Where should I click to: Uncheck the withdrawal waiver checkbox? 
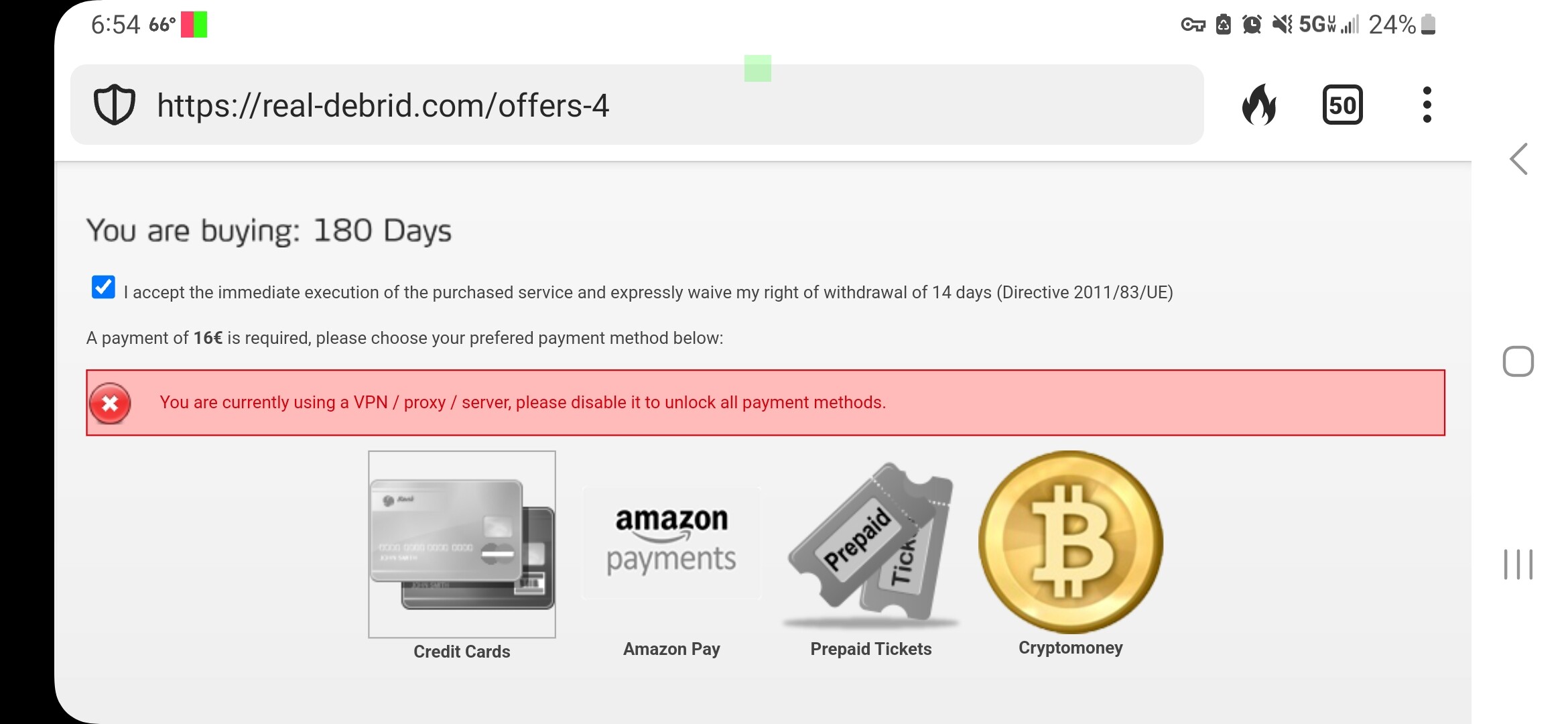point(103,287)
